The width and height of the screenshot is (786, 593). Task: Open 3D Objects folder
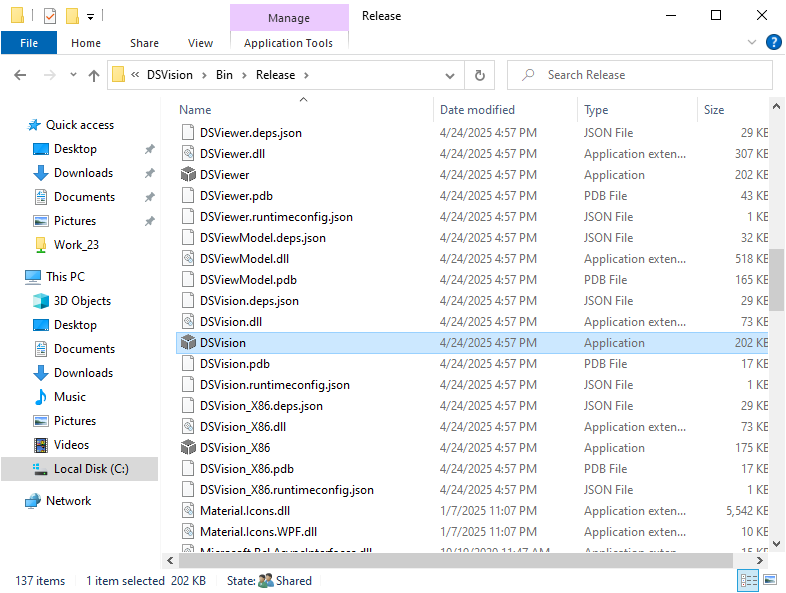(x=82, y=301)
